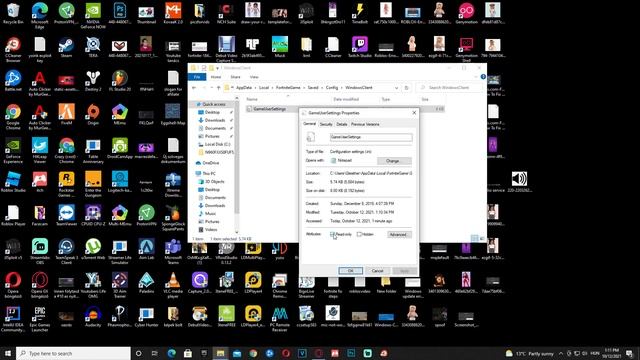Viewport: 640px width, 360px height.
Task: Click the taskbar search box
Action: click(x=73, y=353)
